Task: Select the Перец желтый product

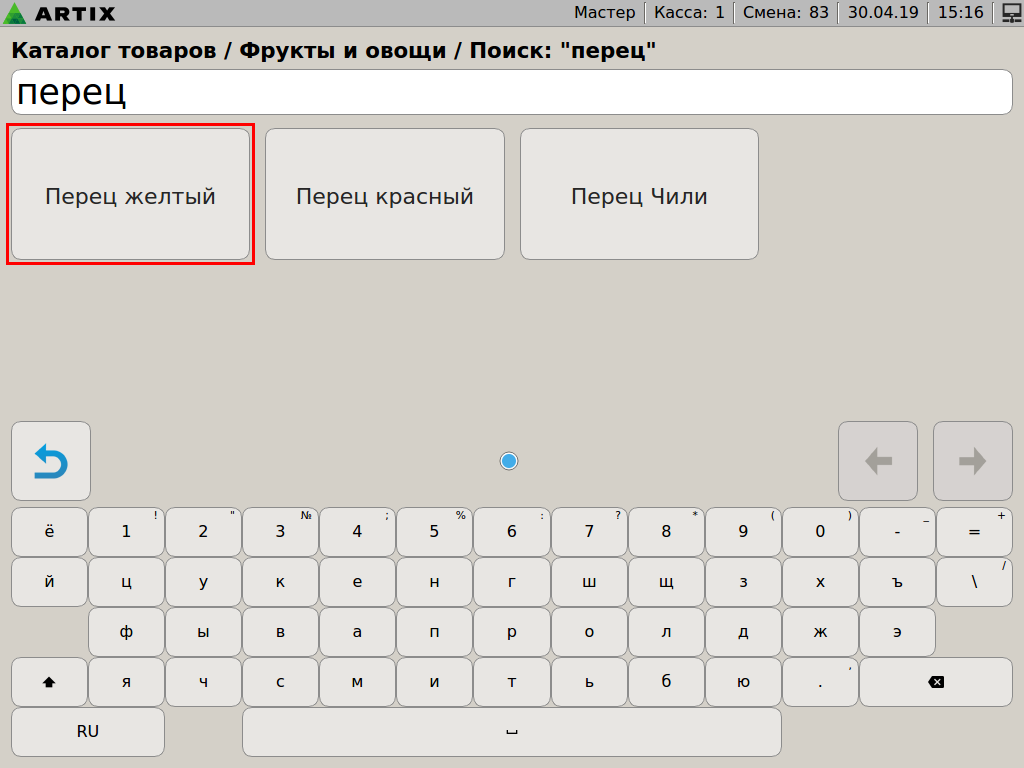Action: click(x=130, y=195)
